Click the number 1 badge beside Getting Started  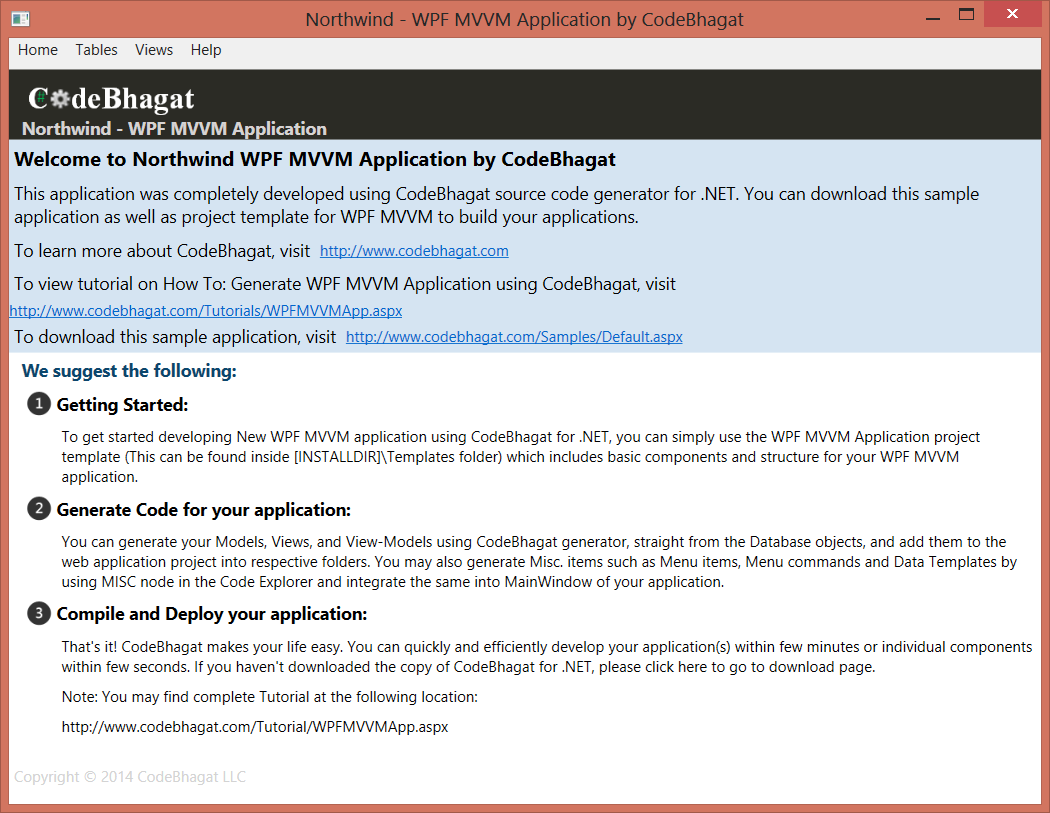coord(39,404)
